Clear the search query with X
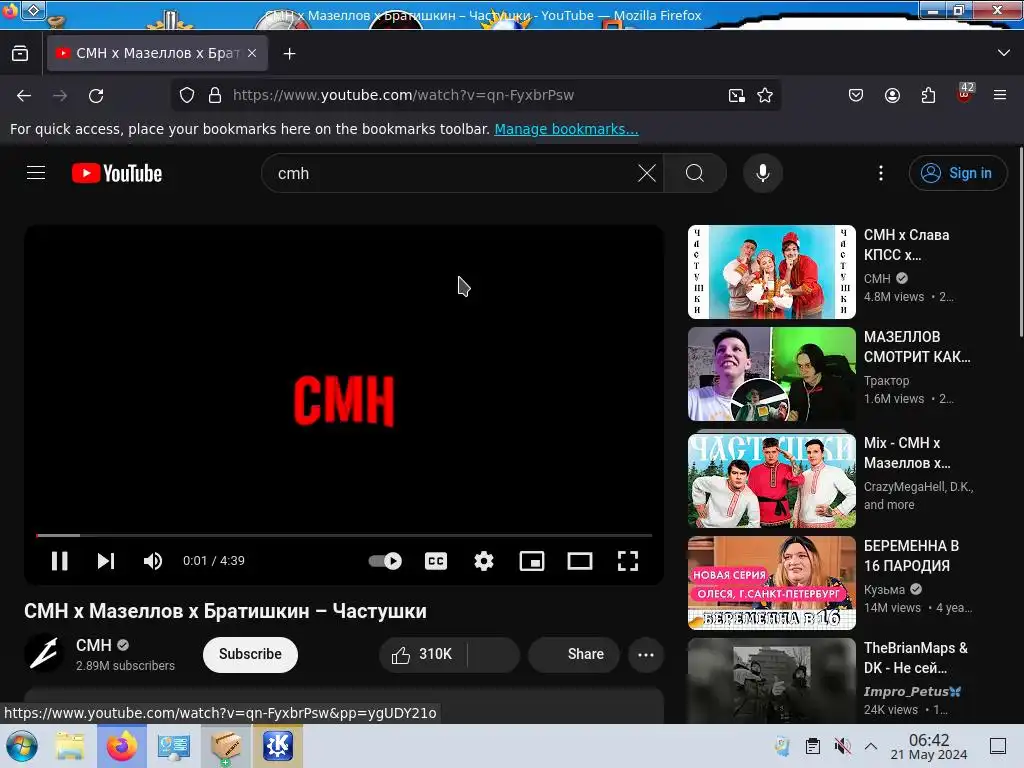Image resolution: width=1024 pixels, height=768 pixels. (x=647, y=174)
